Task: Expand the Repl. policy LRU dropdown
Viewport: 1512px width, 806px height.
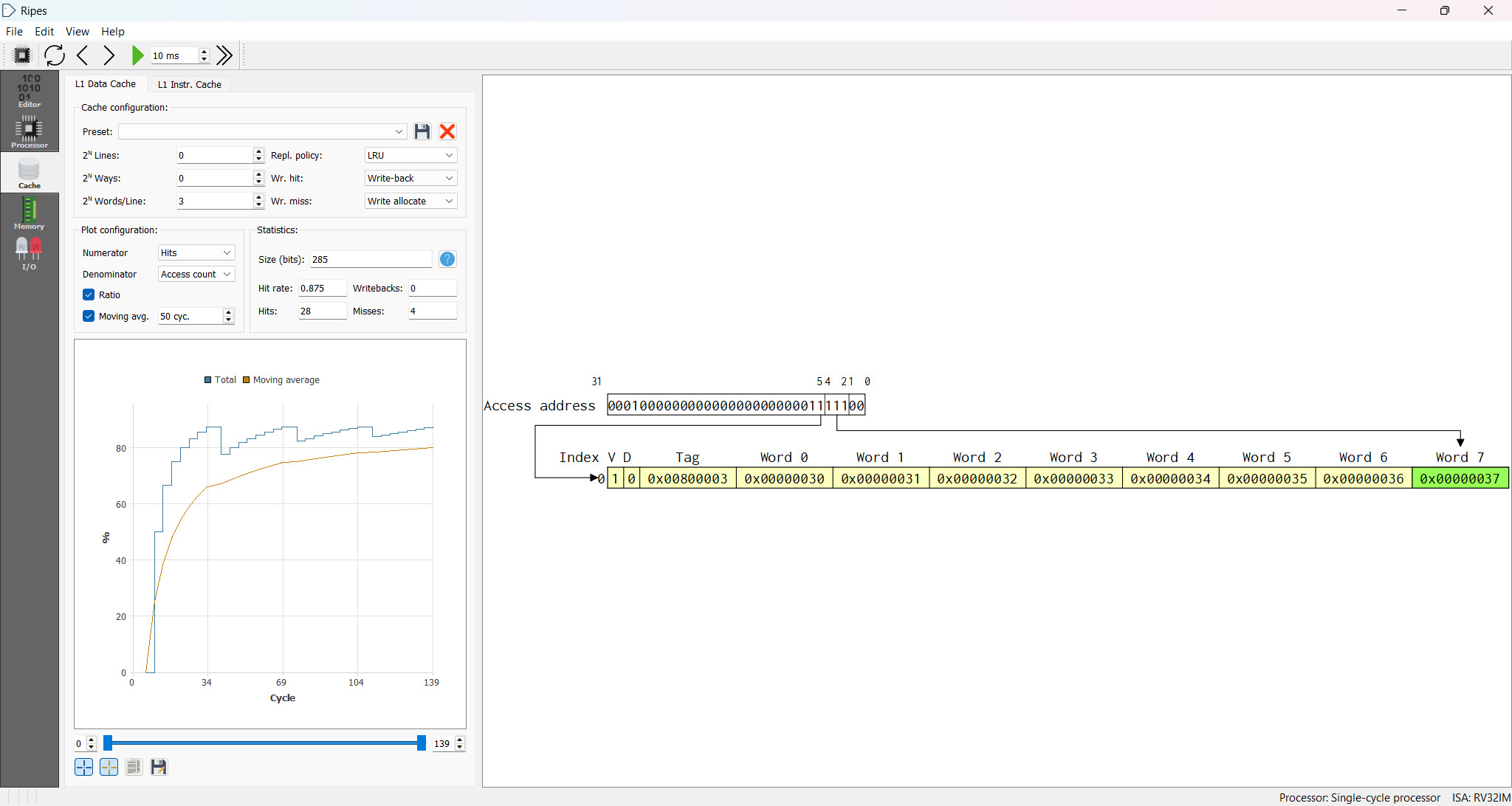Action: [x=410, y=155]
